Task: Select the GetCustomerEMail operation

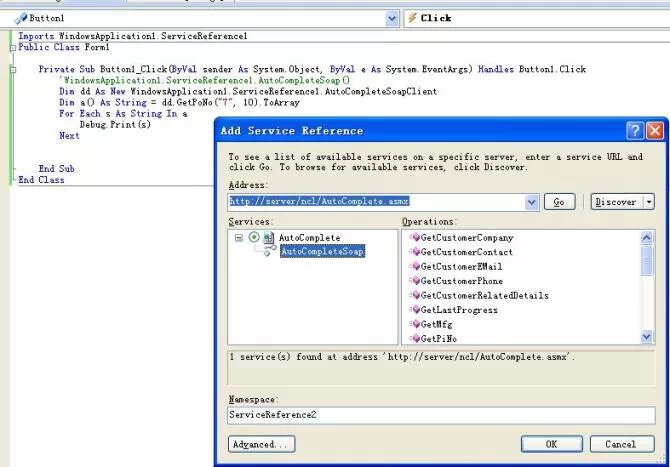Action: (x=461, y=267)
